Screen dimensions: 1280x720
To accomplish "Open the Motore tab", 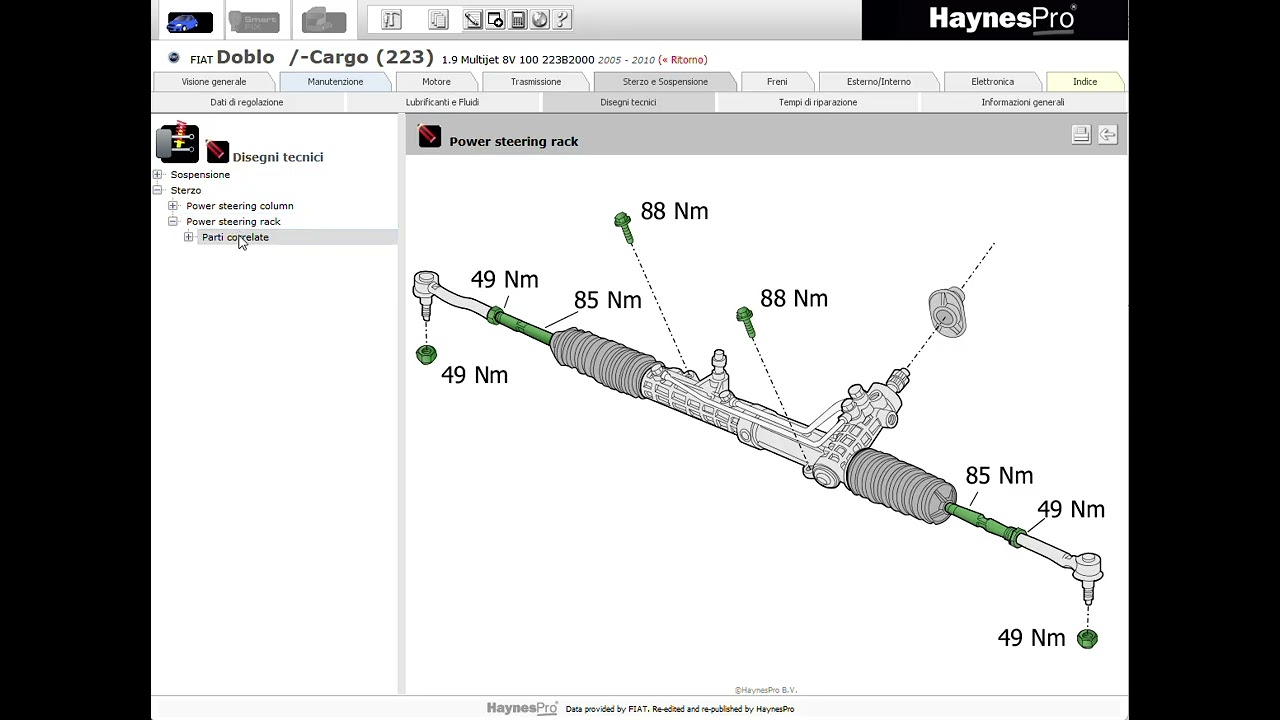I will tap(436, 82).
